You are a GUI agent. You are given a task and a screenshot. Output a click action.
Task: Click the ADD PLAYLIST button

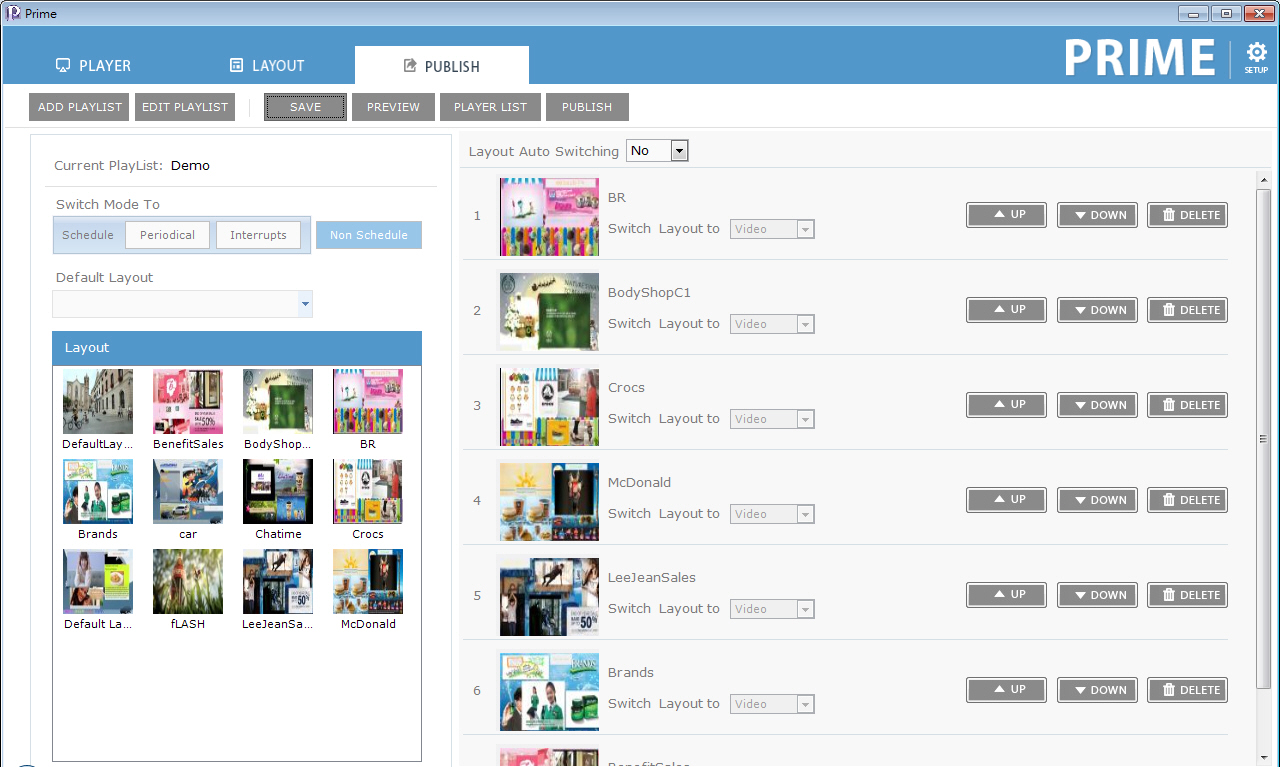coord(80,107)
